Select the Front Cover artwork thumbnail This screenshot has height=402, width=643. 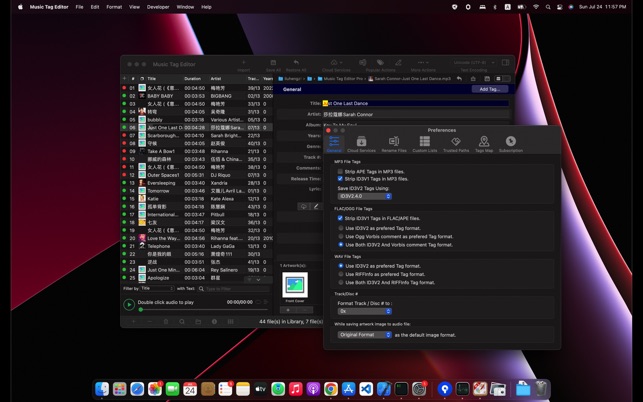(x=295, y=285)
